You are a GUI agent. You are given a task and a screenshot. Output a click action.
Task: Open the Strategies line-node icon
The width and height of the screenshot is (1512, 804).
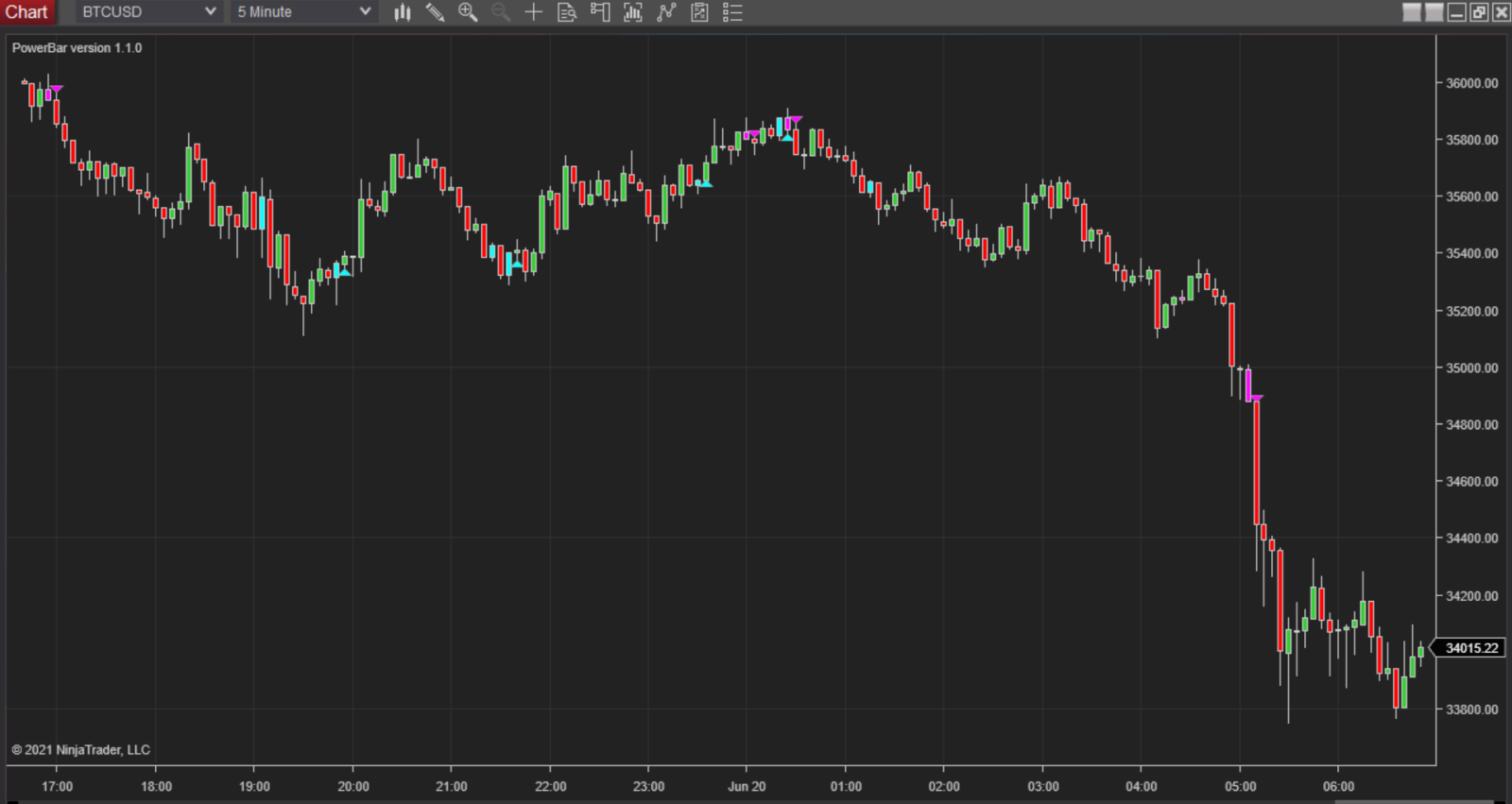[666, 12]
